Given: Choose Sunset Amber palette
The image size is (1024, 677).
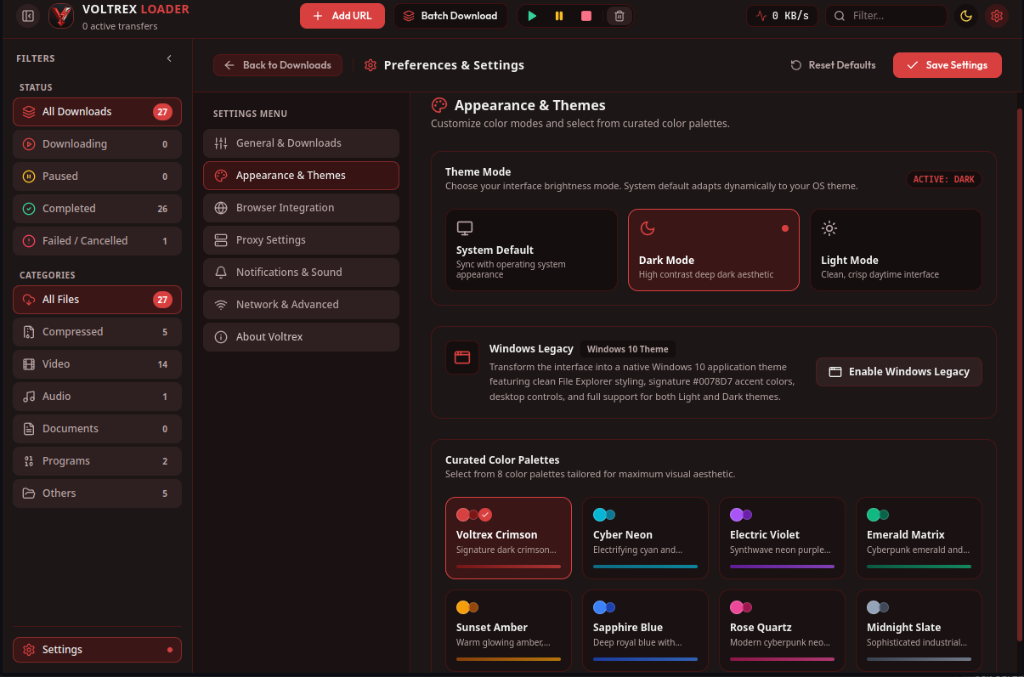Looking at the screenshot, I should point(508,631).
